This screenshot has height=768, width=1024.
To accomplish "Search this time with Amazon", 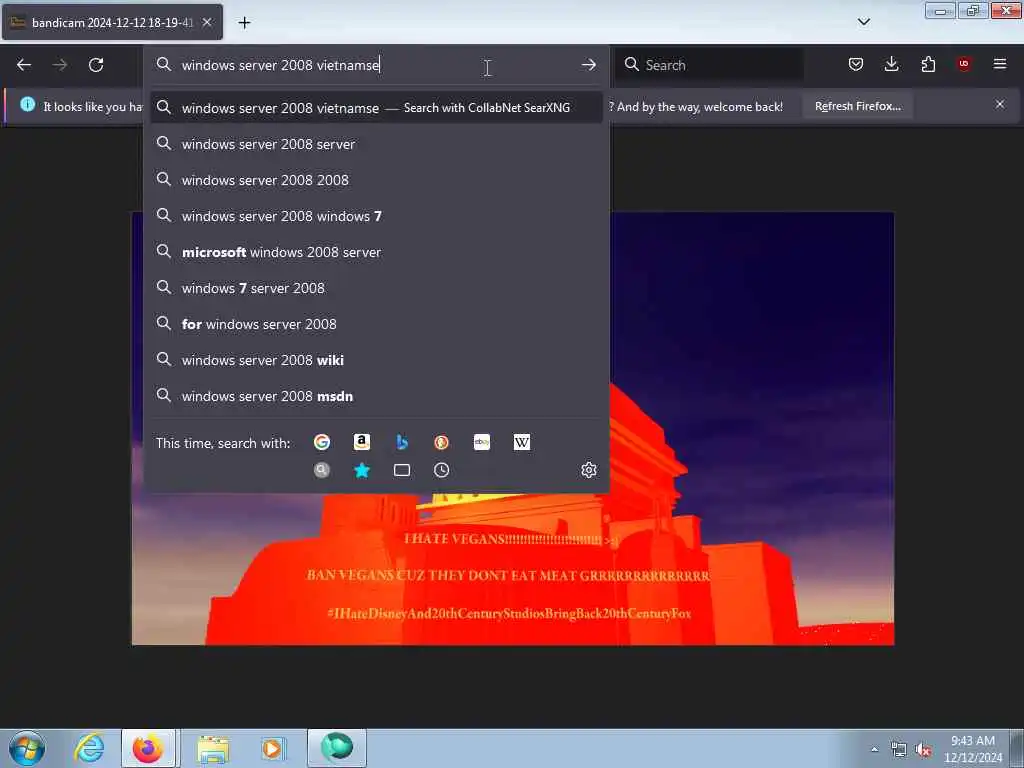I will [x=362, y=442].
